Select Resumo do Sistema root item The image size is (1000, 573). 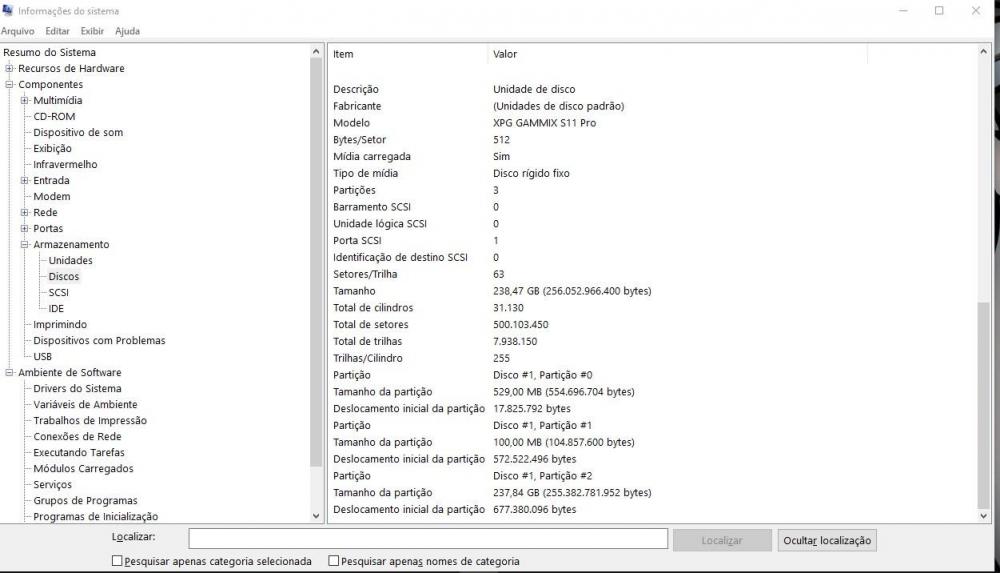[x=50, y=53]
